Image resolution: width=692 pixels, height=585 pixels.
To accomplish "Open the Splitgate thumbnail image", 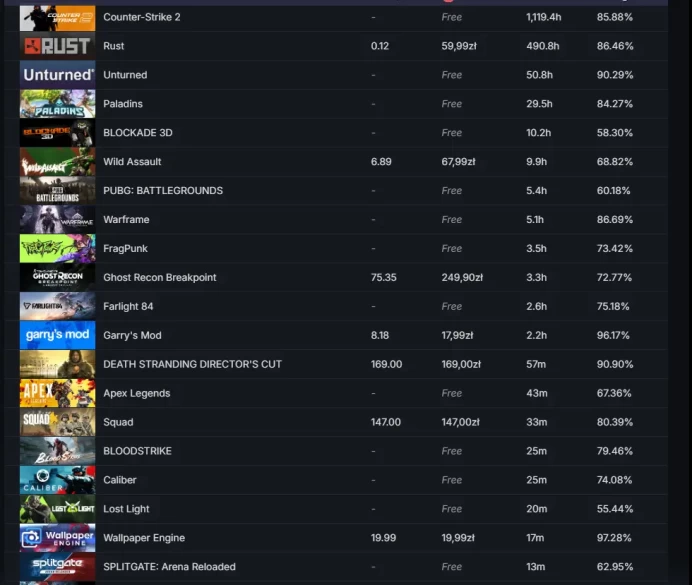I will [x=57, y=567].
